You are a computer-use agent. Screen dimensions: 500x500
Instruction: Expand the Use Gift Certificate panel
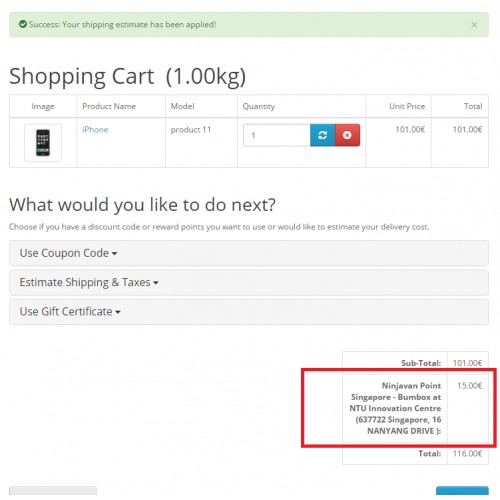pos(249,312)
